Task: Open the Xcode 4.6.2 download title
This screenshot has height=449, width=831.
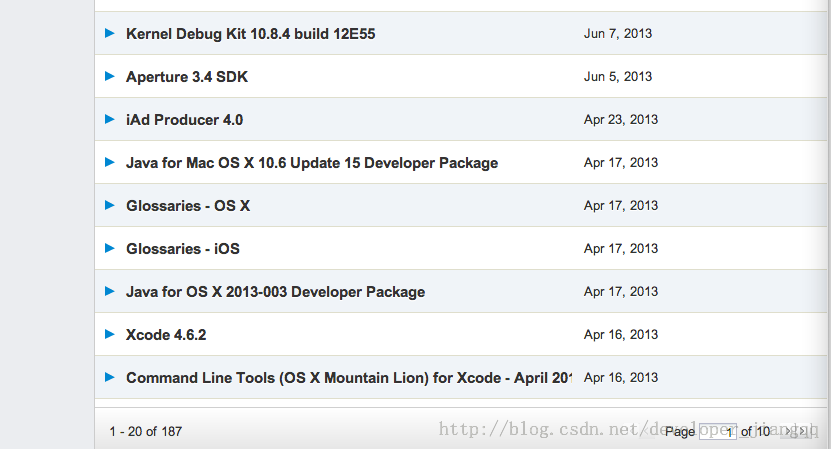Action: [x=166, y=335]
